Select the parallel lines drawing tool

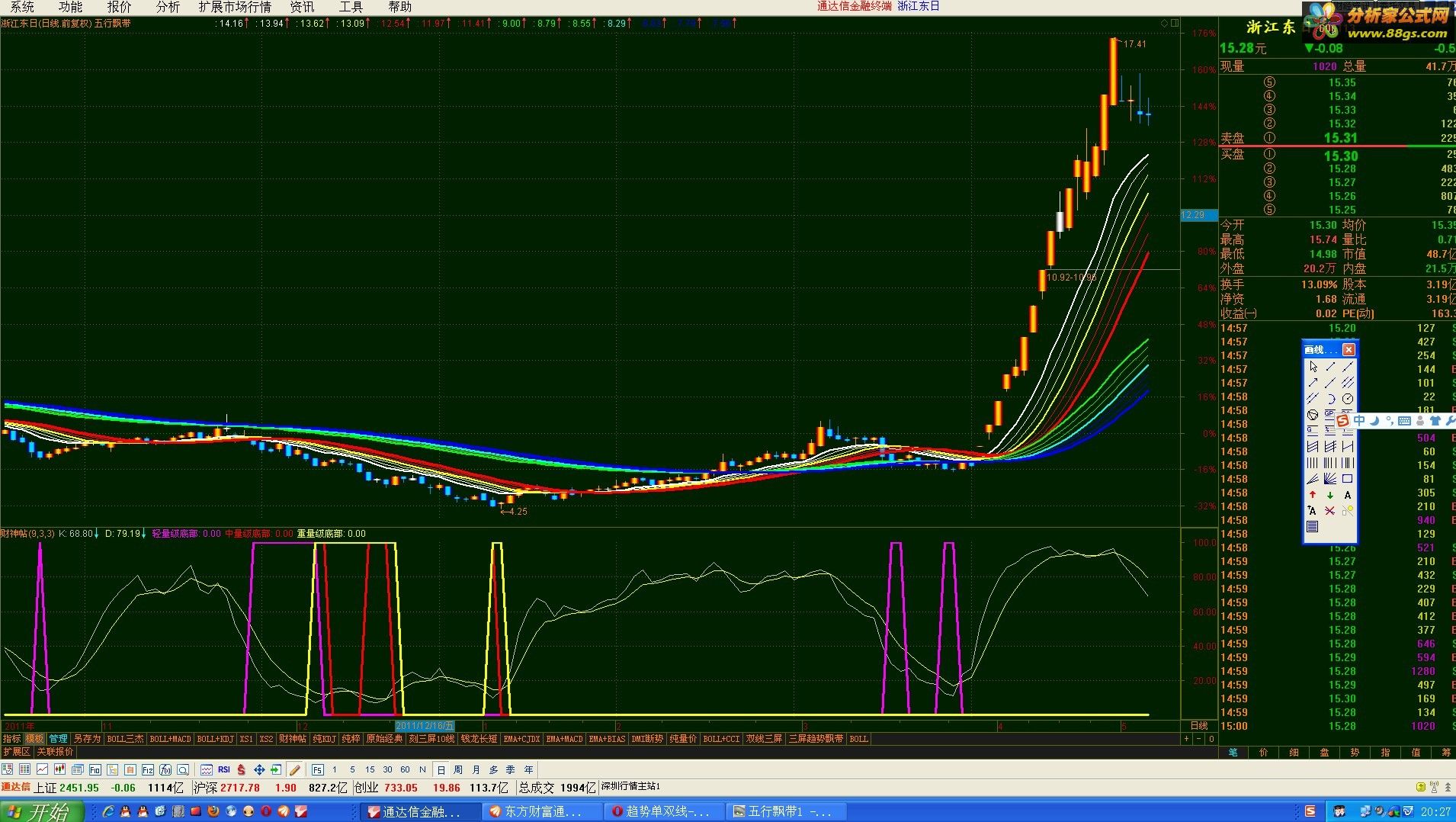(x=1313, y=399)
